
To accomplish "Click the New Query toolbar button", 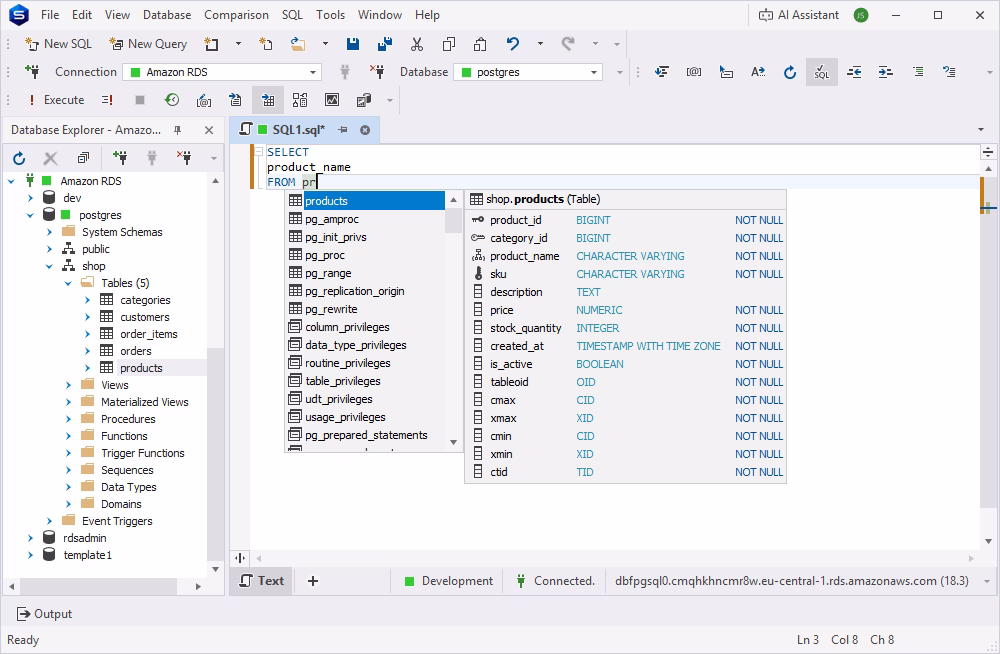I will click(148, 44).
